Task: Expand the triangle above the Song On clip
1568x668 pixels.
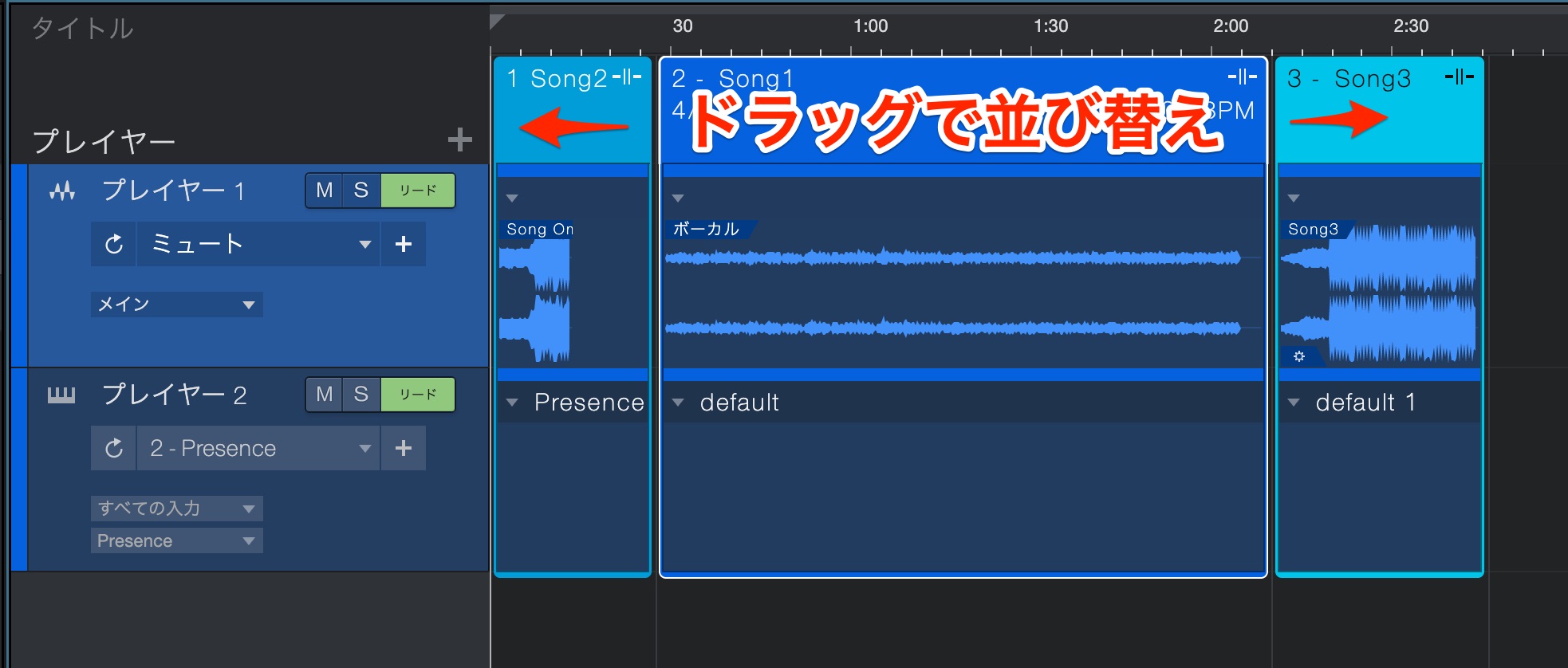Action: pos(512,198)
